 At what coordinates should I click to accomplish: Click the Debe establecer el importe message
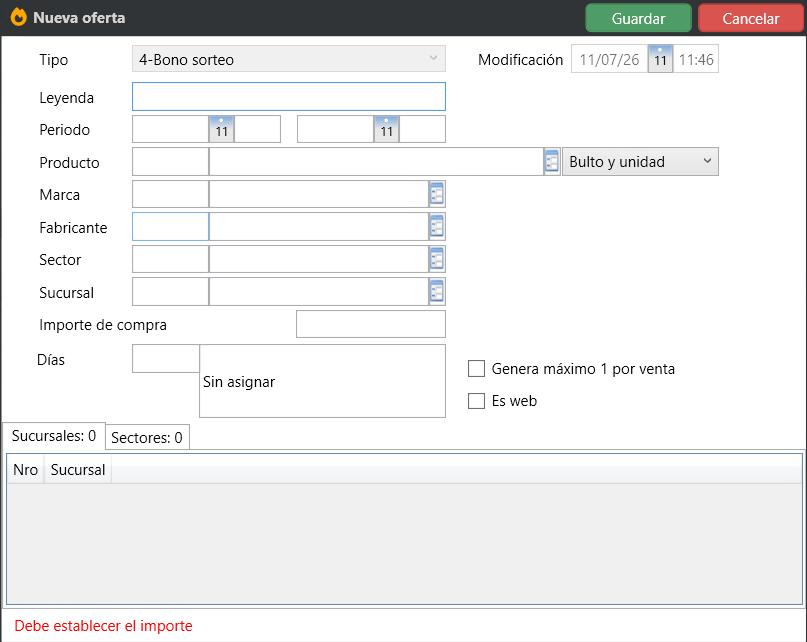tap(103, 626)
